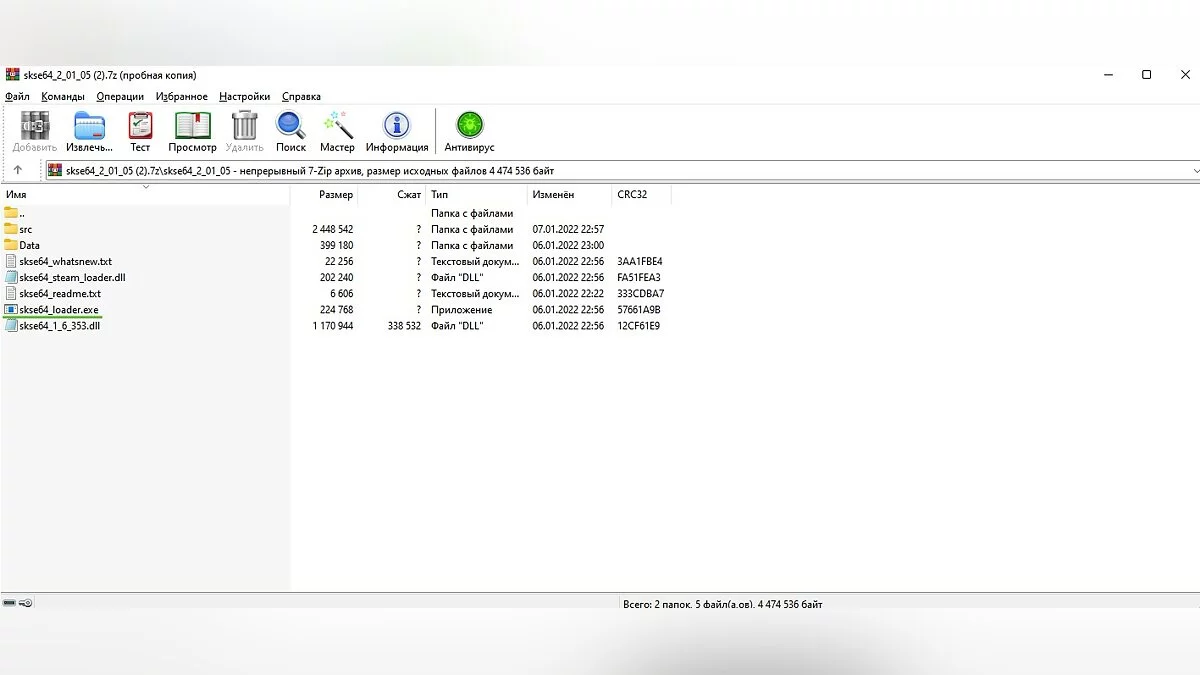This screenshot has width=1200, height=675.
Task: Select the src folder
Action: pyautogui.click(x=25, y=230)
